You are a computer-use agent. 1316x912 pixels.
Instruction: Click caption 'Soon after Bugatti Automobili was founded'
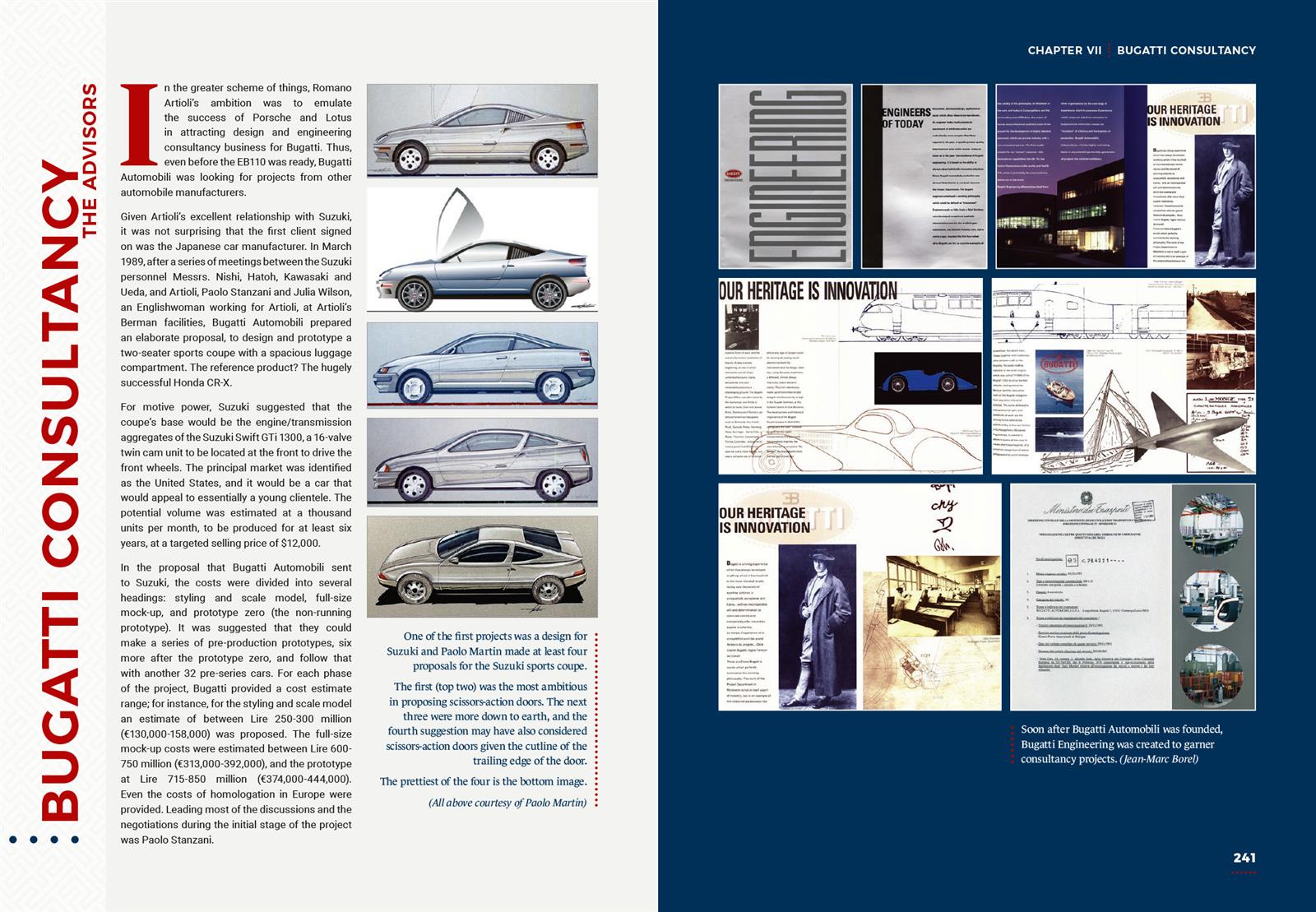(1122, 744)
